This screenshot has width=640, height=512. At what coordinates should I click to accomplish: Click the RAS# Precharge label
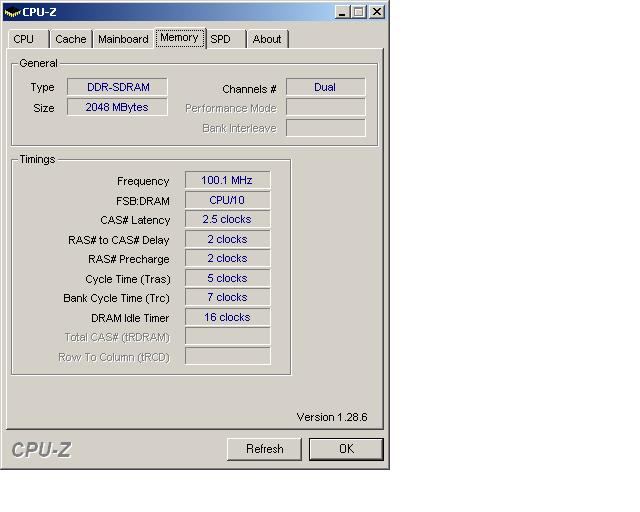(129, 259)
